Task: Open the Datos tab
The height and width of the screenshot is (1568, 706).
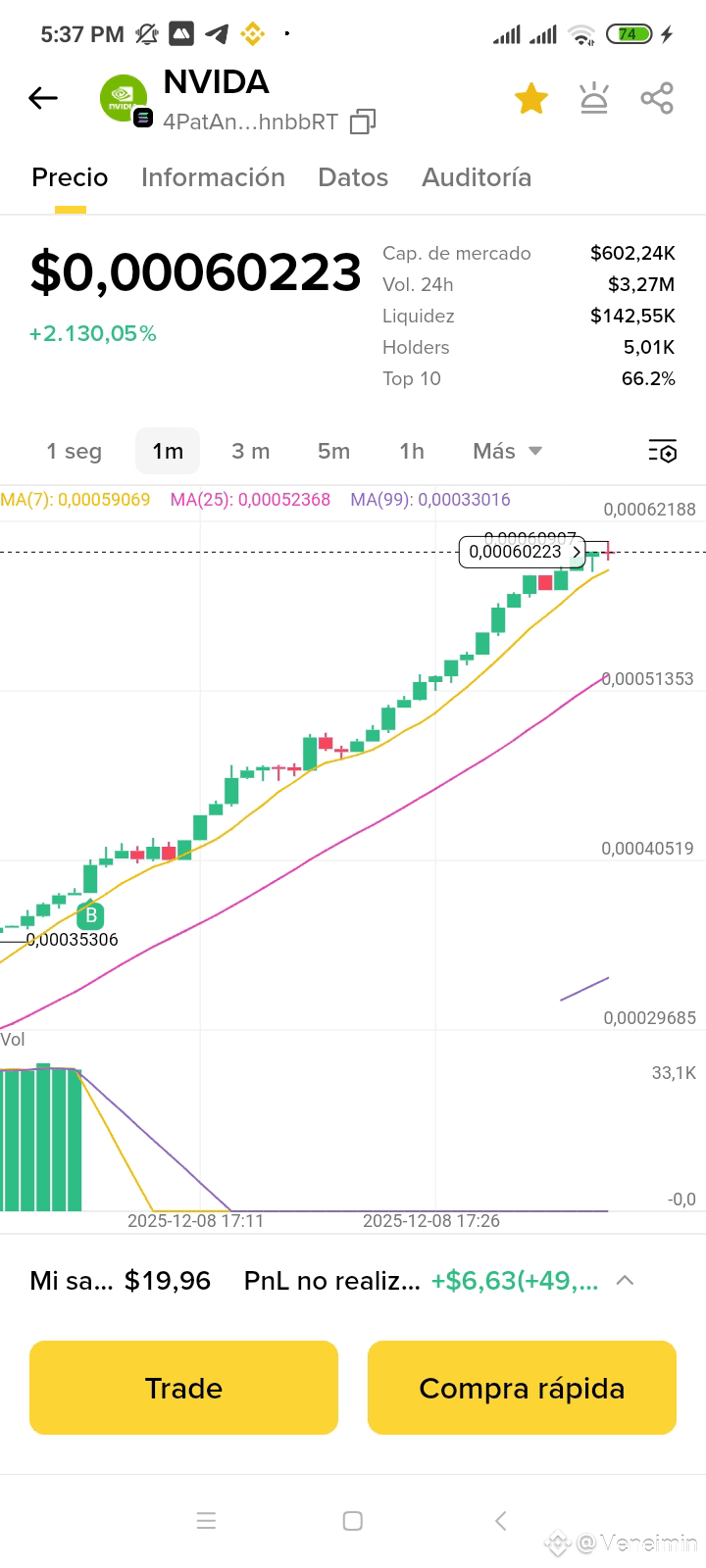Action: coord(353,177)
